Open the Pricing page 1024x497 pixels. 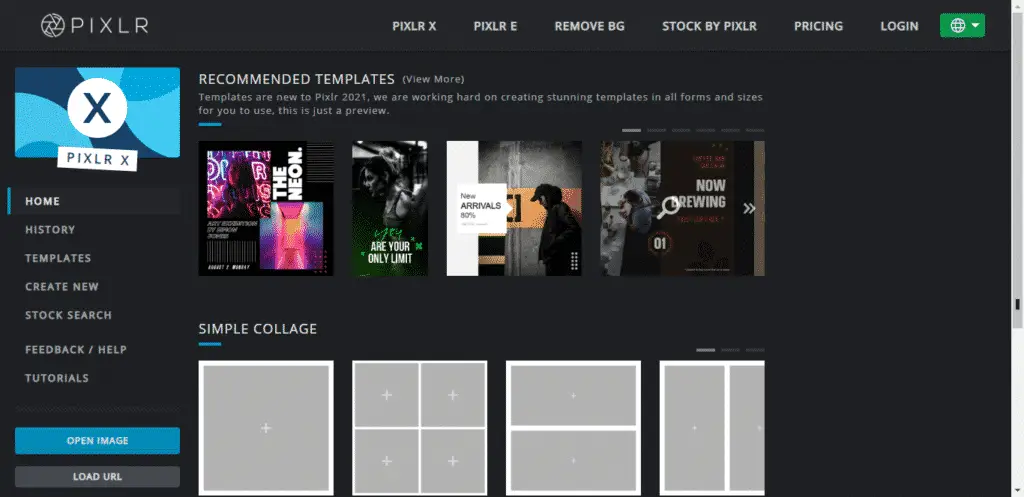[x=818, y=26]
